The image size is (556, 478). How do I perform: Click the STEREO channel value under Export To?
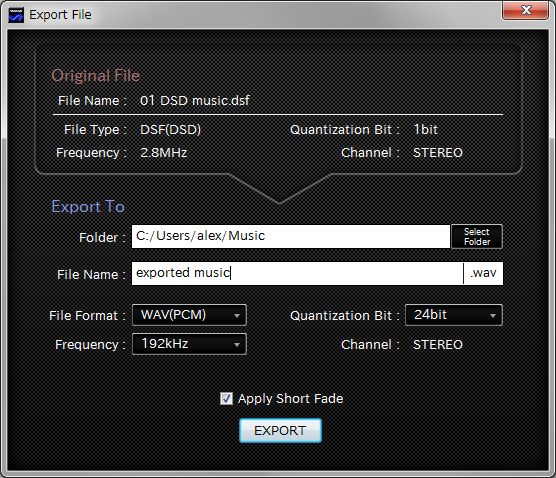[438, 345]
